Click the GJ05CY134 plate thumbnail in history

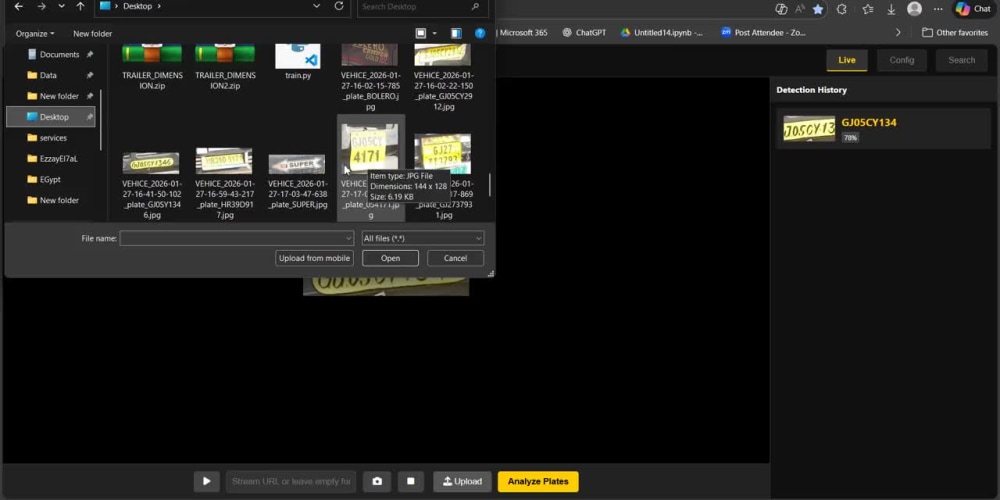(809, 128)
